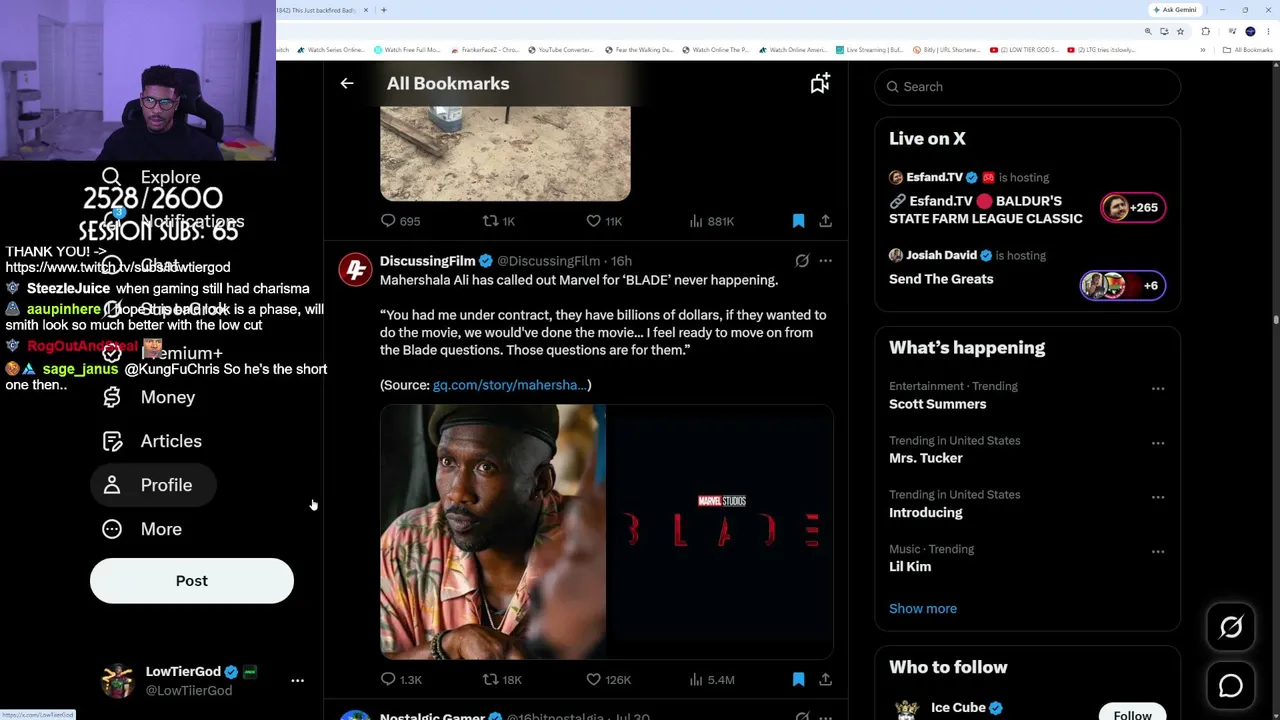Open a new browser tab
The height and width of the screenshot is (720, 1280).
point(383,10)
